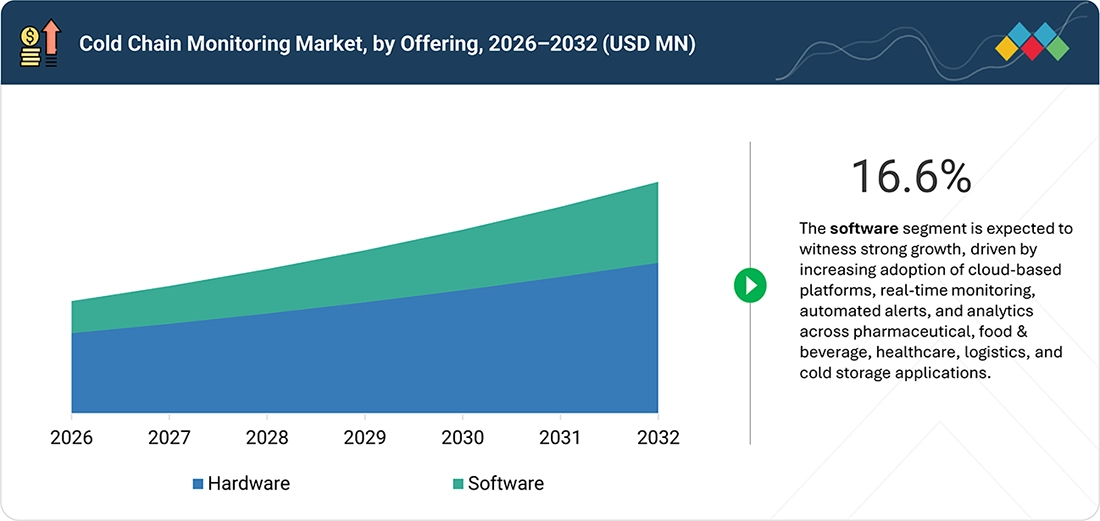Click the 16.6% growth figure
The height and width of the screenshot is (521, 1100).
coord(911,177)
